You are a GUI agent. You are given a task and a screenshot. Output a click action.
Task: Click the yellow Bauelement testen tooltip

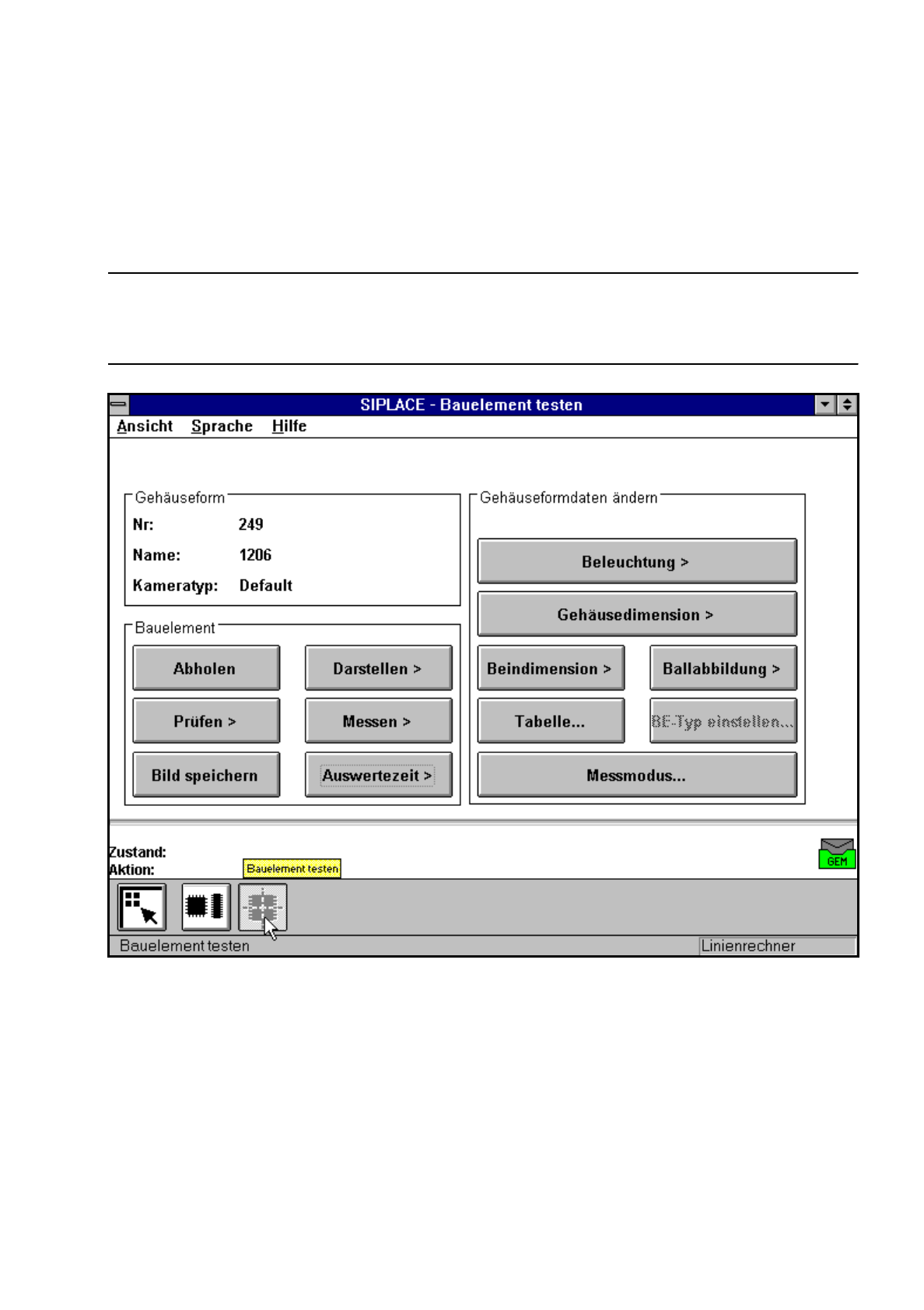pos(292,868)
